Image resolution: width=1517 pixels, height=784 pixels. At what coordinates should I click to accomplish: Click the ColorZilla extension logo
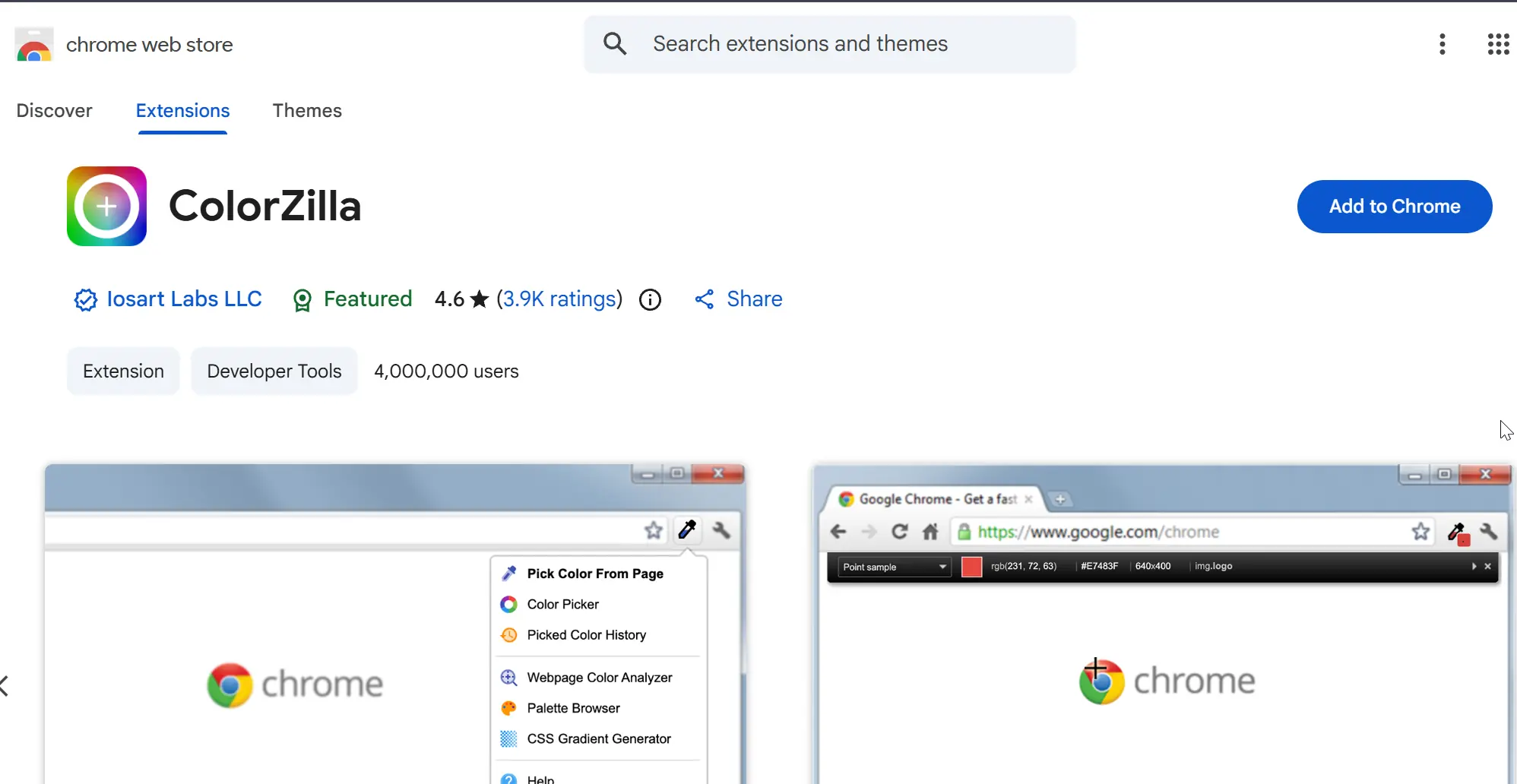coord(106,206)
